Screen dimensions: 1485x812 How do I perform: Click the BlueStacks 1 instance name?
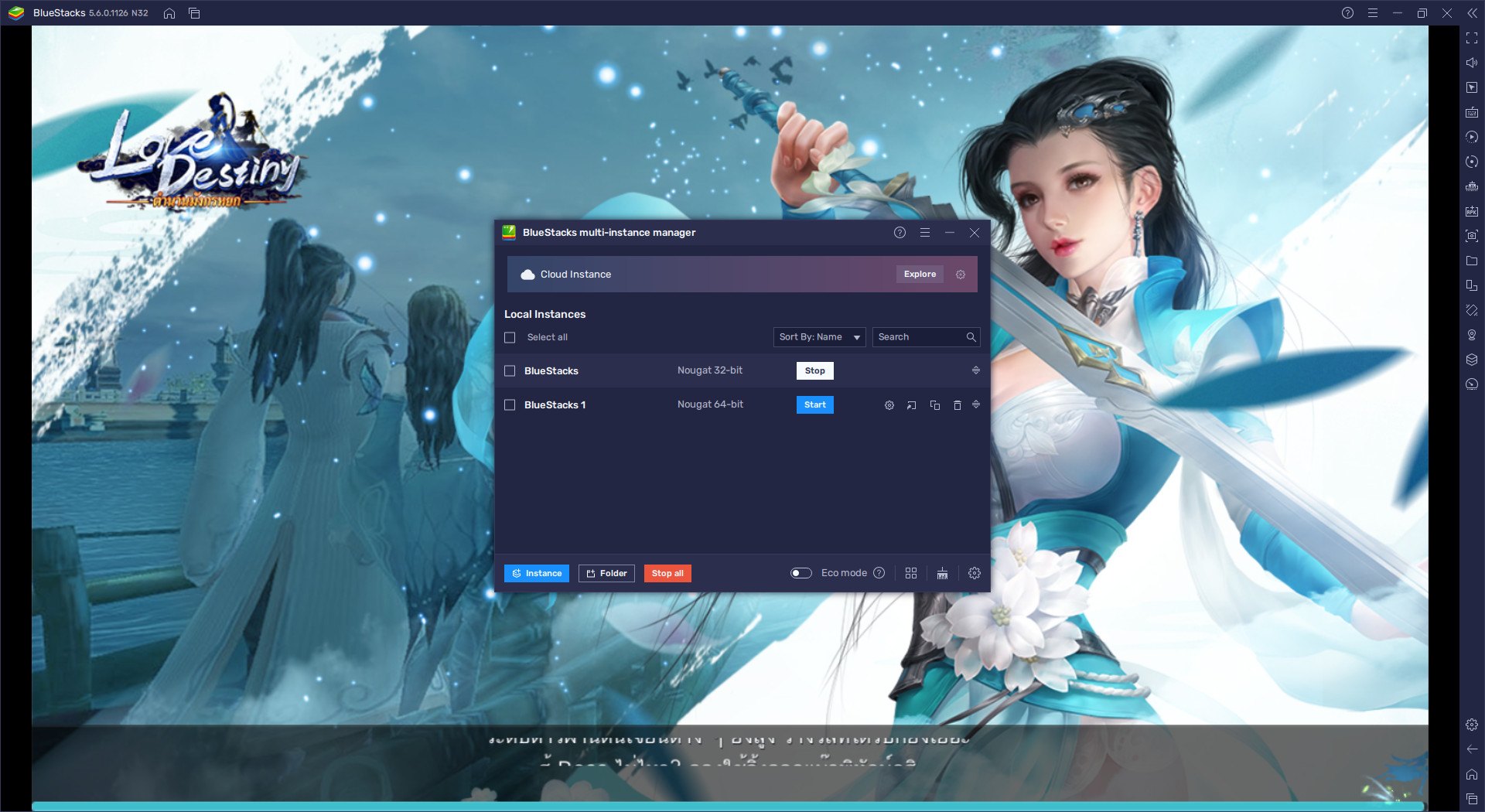555,405
